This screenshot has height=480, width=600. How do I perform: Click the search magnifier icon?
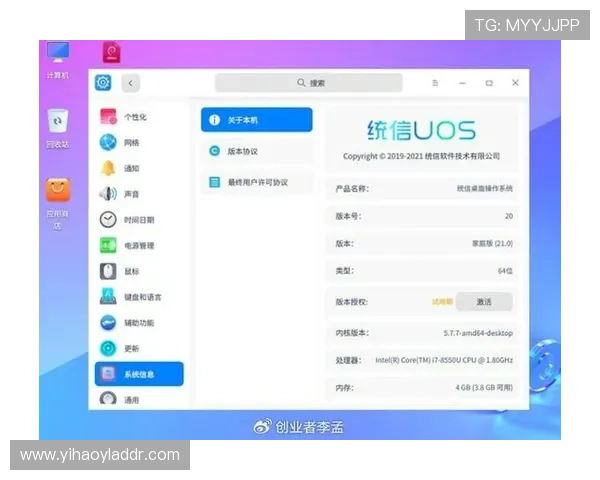click(x=301, y=83)
